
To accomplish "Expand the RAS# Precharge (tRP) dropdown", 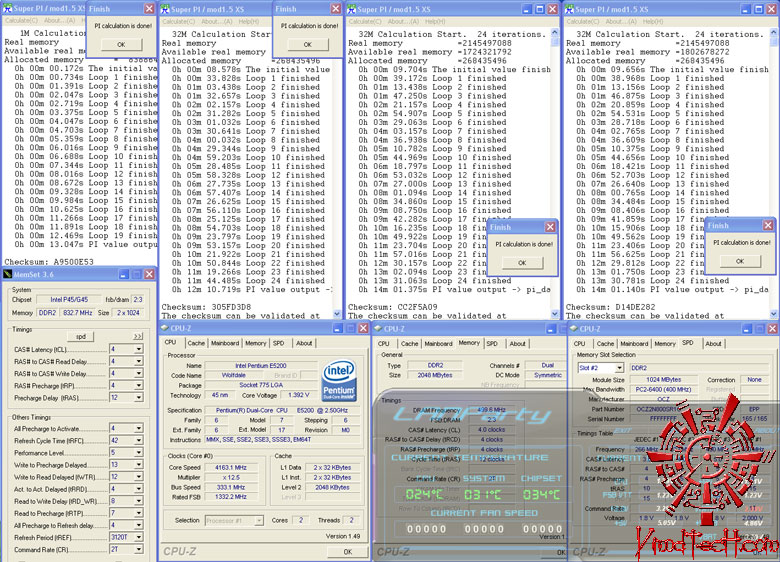I will (x=139, y=385).
